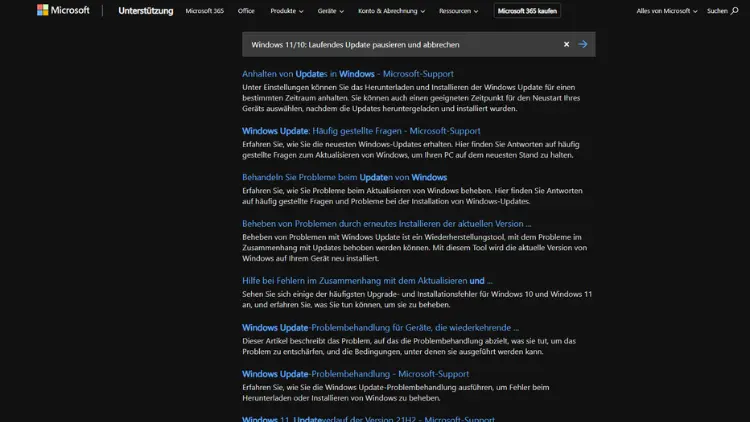Click the Microsoft 365 kaufen button
Screen dimensions: 750x422
(527, 11)
